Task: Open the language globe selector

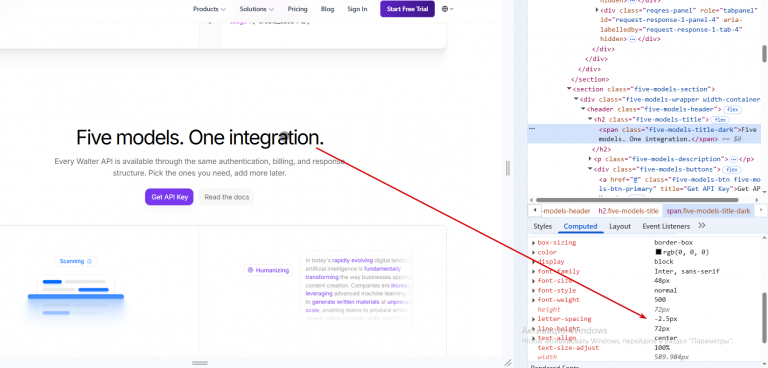Action: point(447,9)
